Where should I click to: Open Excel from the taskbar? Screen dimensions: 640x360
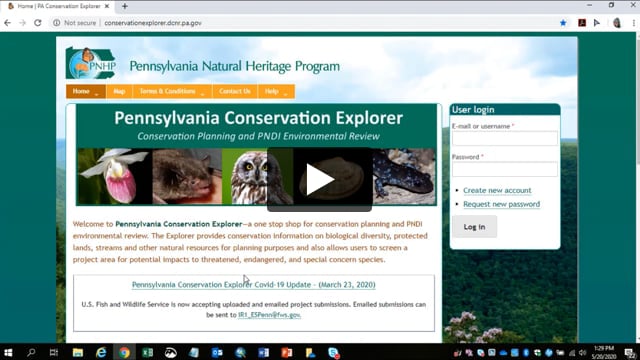point(147,352)
